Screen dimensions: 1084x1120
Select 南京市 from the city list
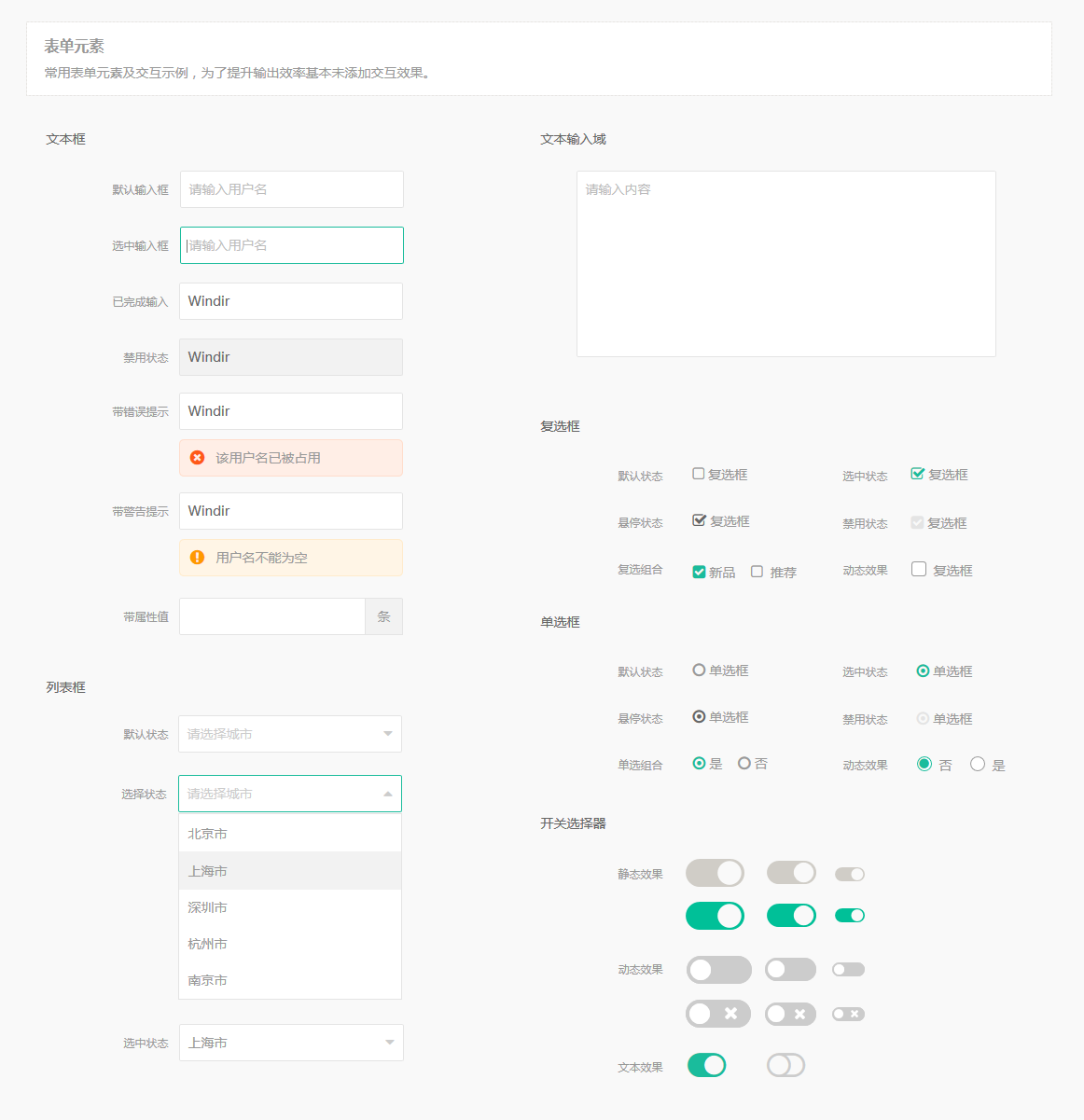coord(290,980)
